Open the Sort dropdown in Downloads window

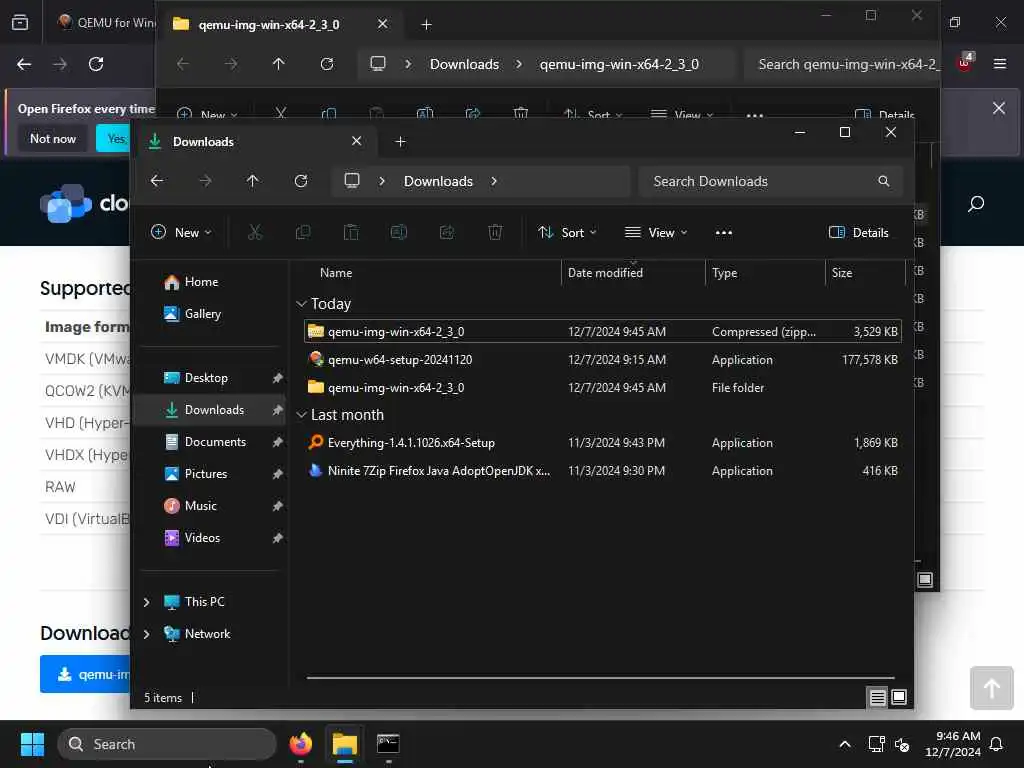click(x=567, y=232)
